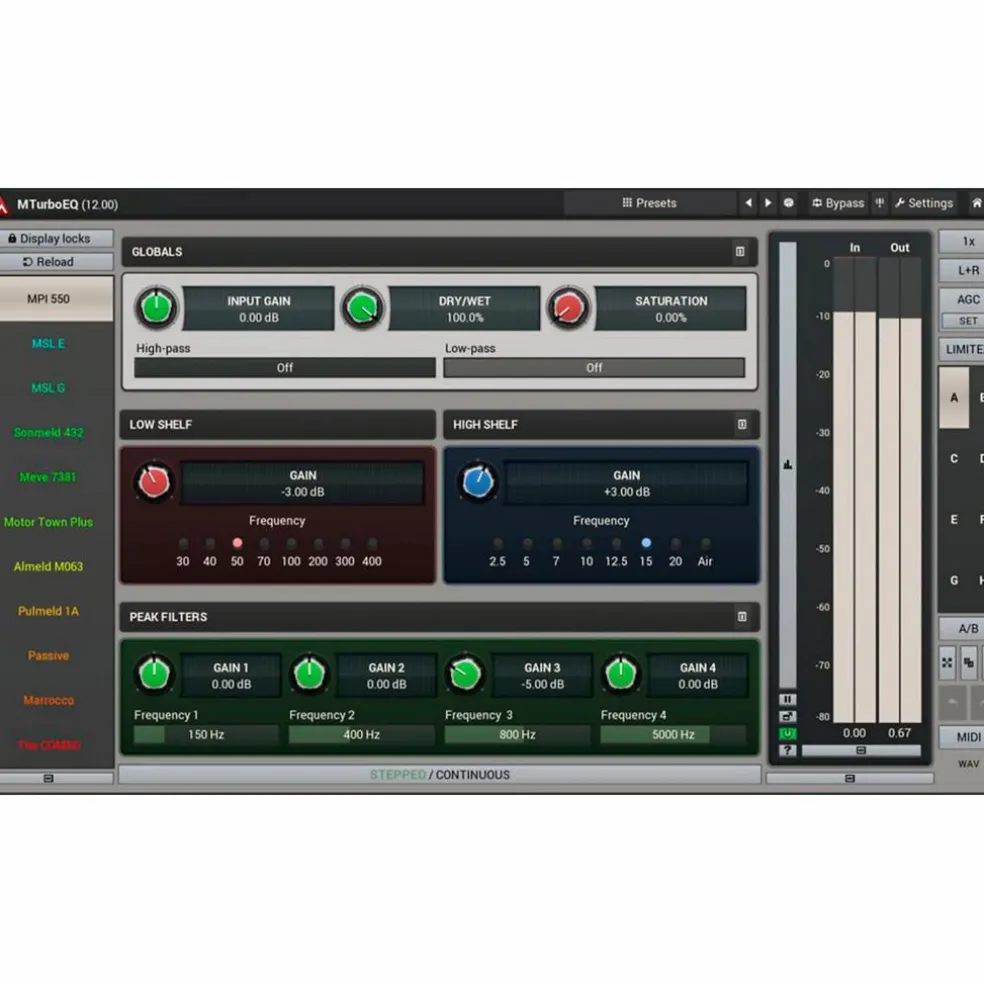Turn the Input Gain knob
984x984 pixels.
(156, 308)
